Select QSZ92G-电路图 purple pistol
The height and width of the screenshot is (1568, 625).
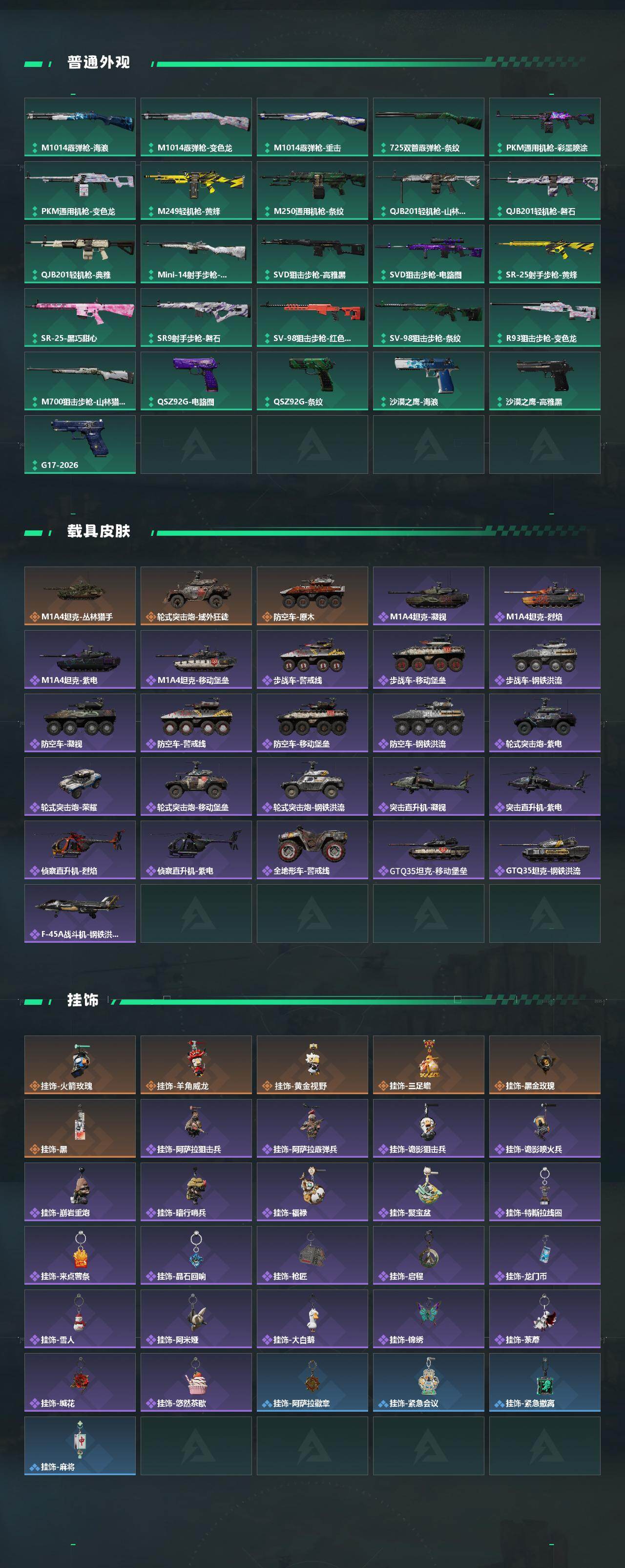click(x=196, y=381)
